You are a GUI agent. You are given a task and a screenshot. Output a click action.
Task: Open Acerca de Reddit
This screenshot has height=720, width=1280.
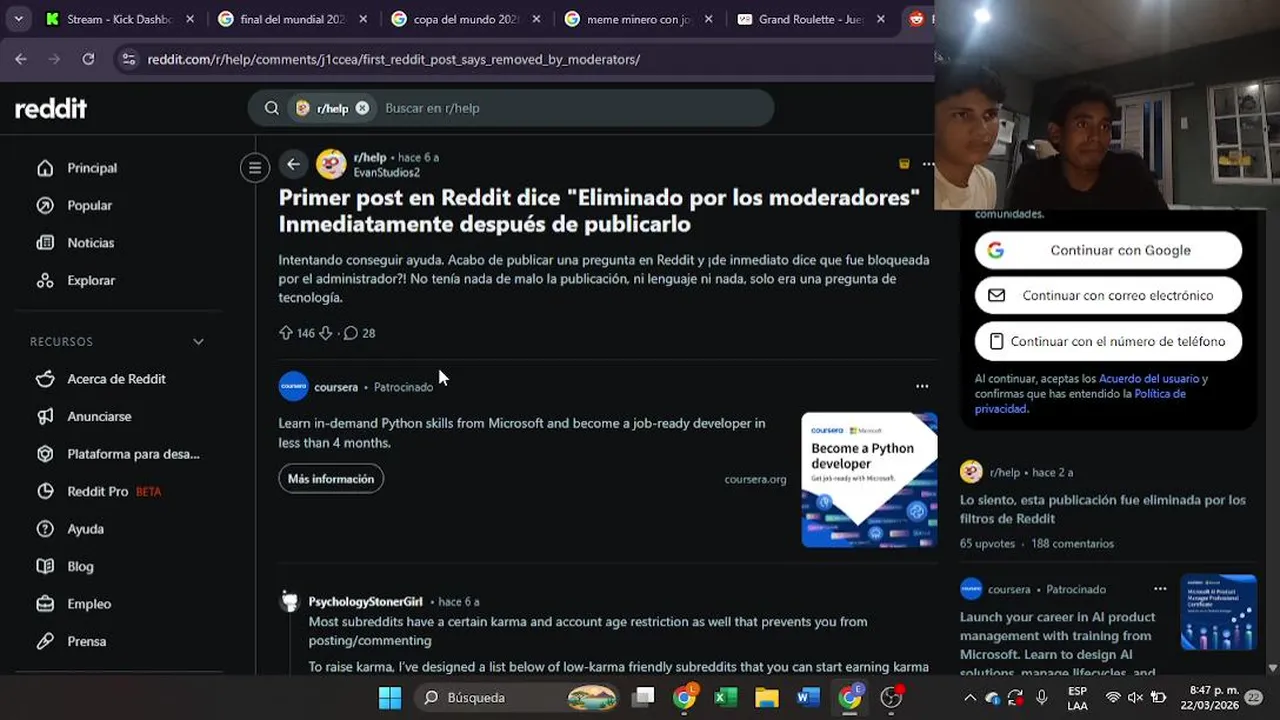(x=116, y=379)
